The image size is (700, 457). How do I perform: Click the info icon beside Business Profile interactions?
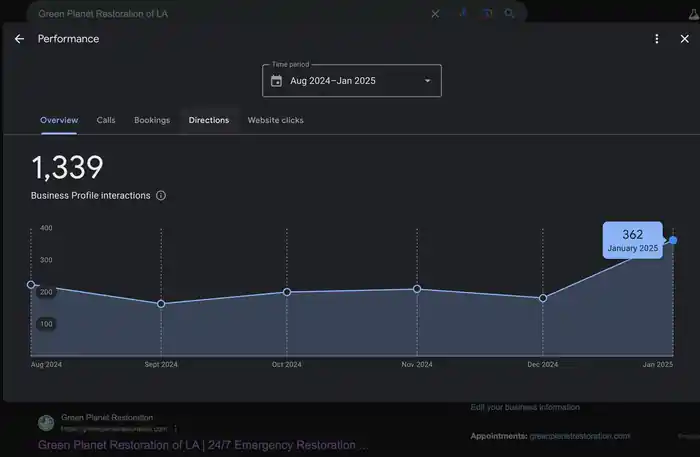[161, 195]
